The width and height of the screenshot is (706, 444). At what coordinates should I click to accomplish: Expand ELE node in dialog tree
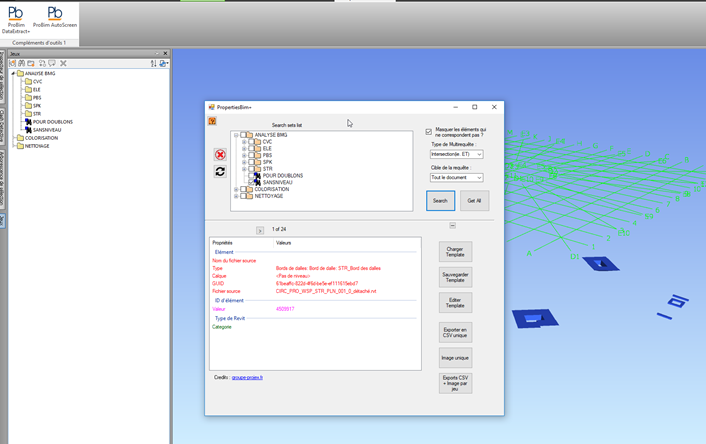[244, 149]
